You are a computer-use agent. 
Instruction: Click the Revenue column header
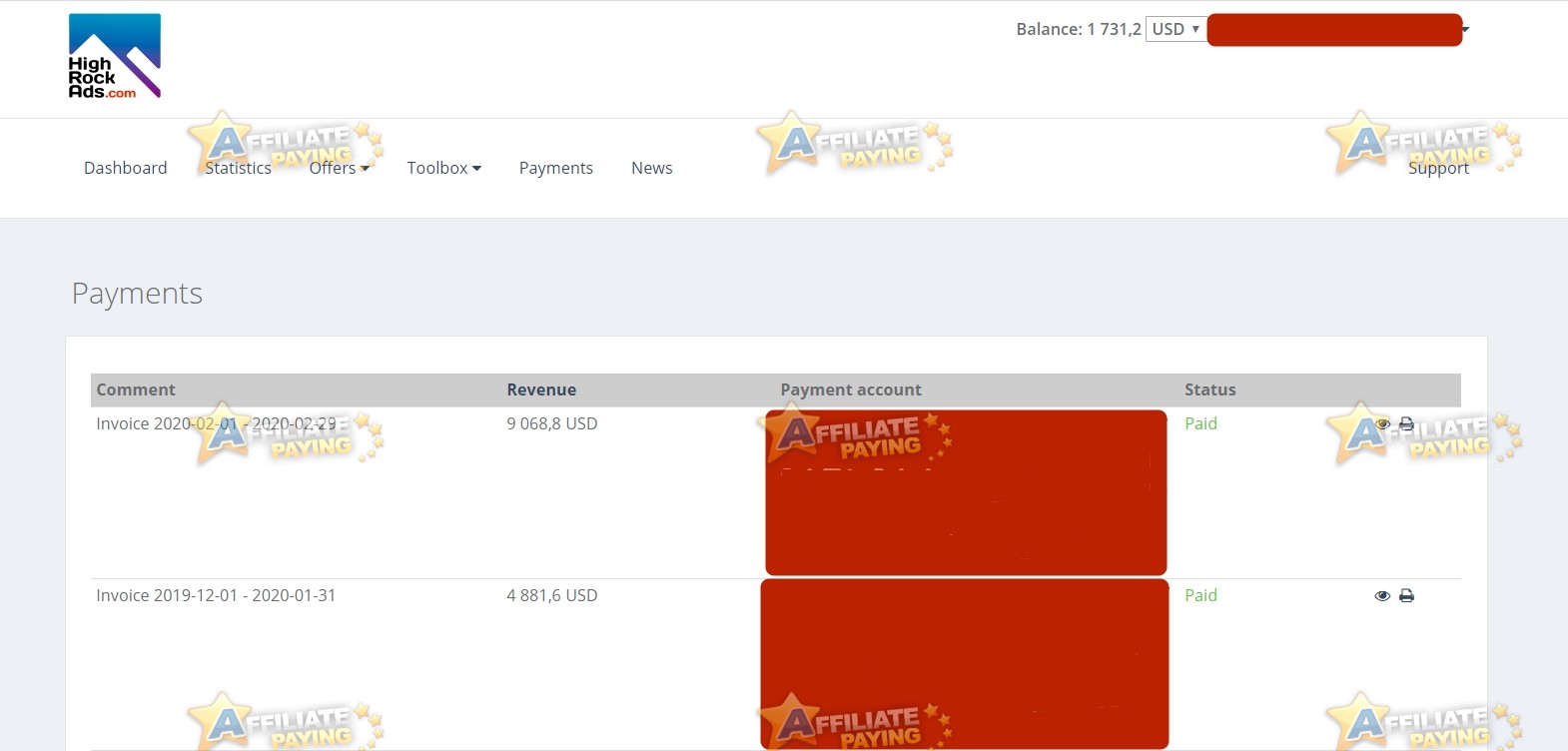[541, 389]
